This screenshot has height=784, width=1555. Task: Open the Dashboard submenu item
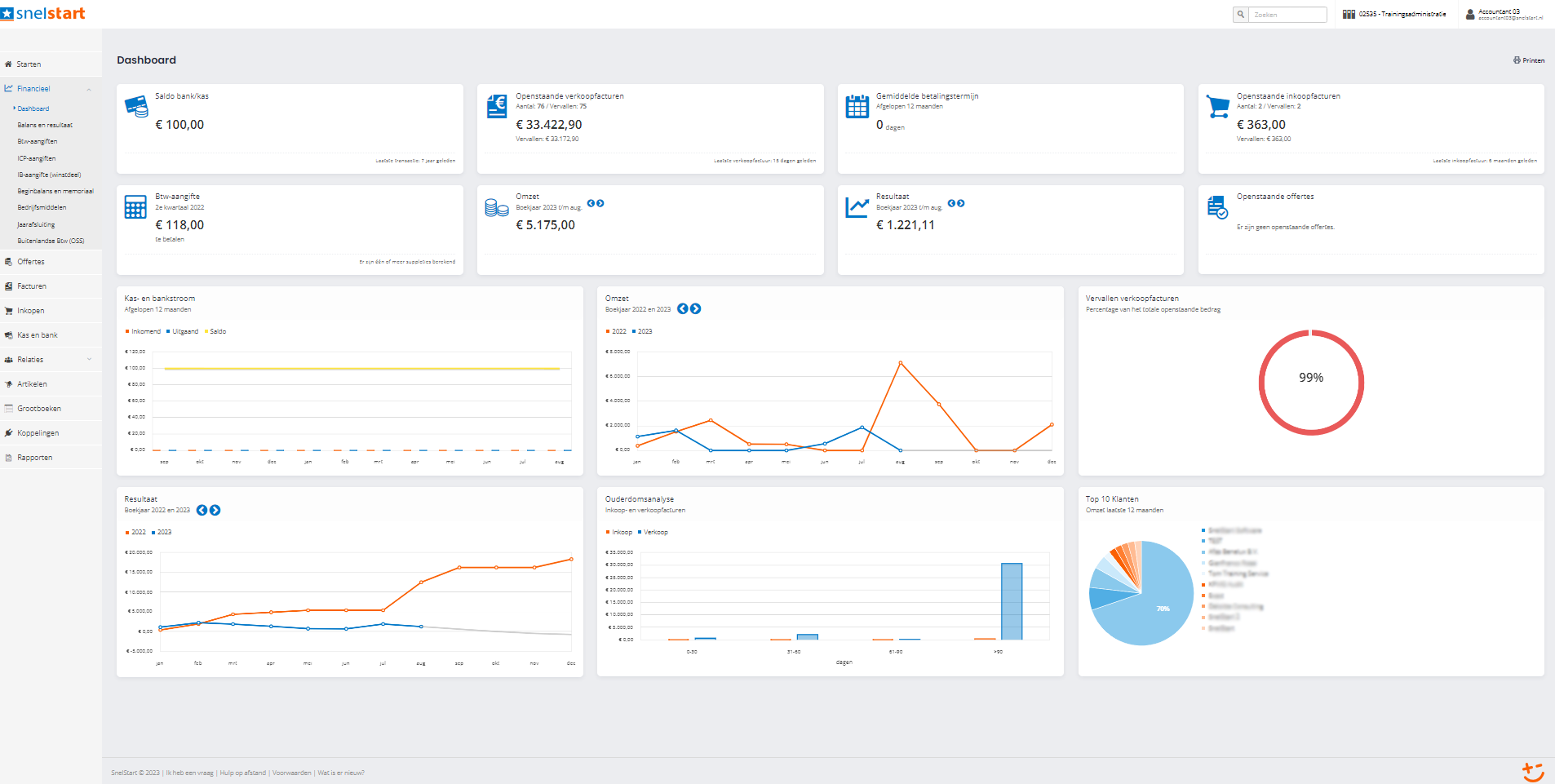coord(33,109)
